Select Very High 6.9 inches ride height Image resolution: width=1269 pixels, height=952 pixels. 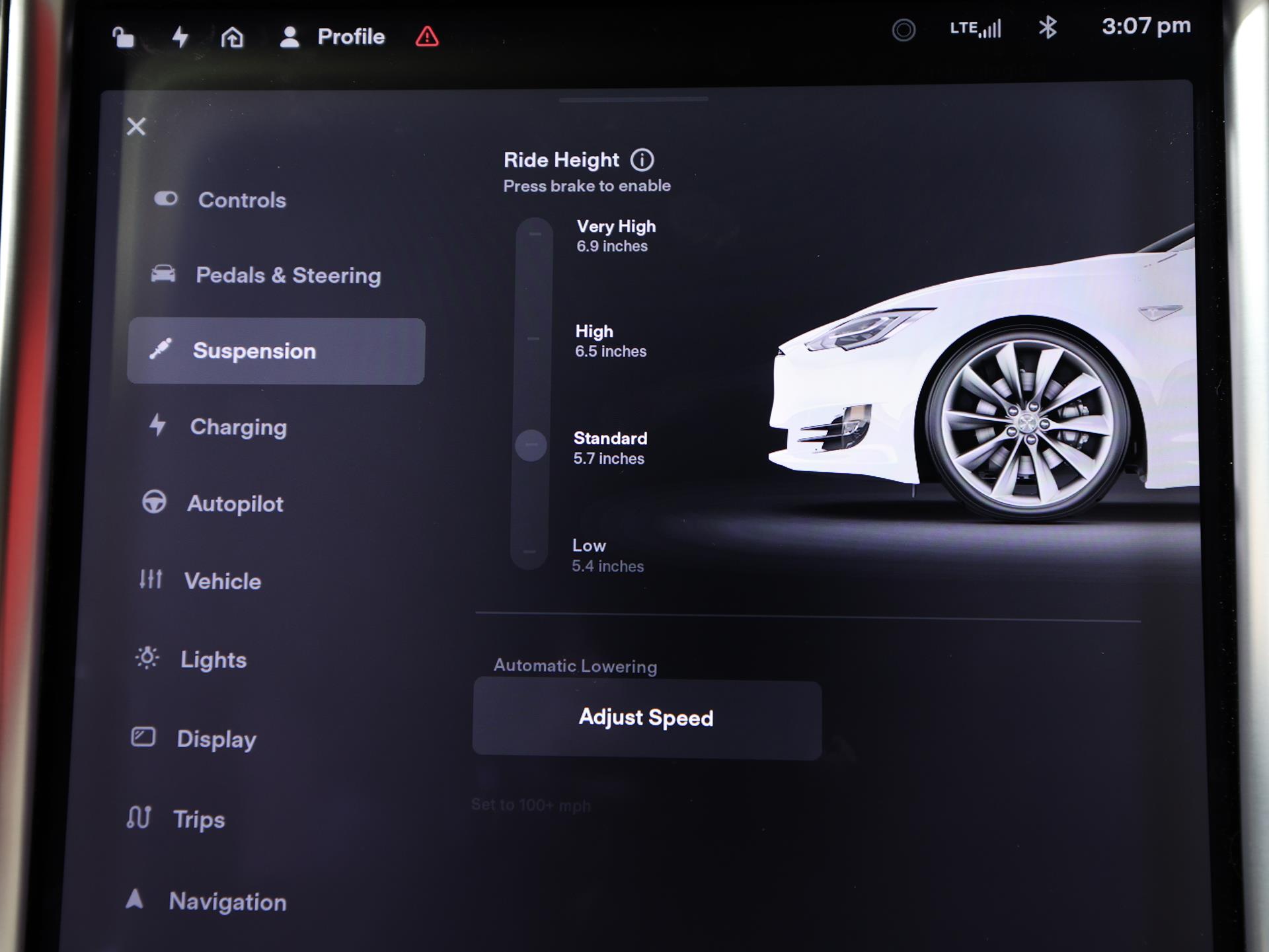tap(615, 236)
